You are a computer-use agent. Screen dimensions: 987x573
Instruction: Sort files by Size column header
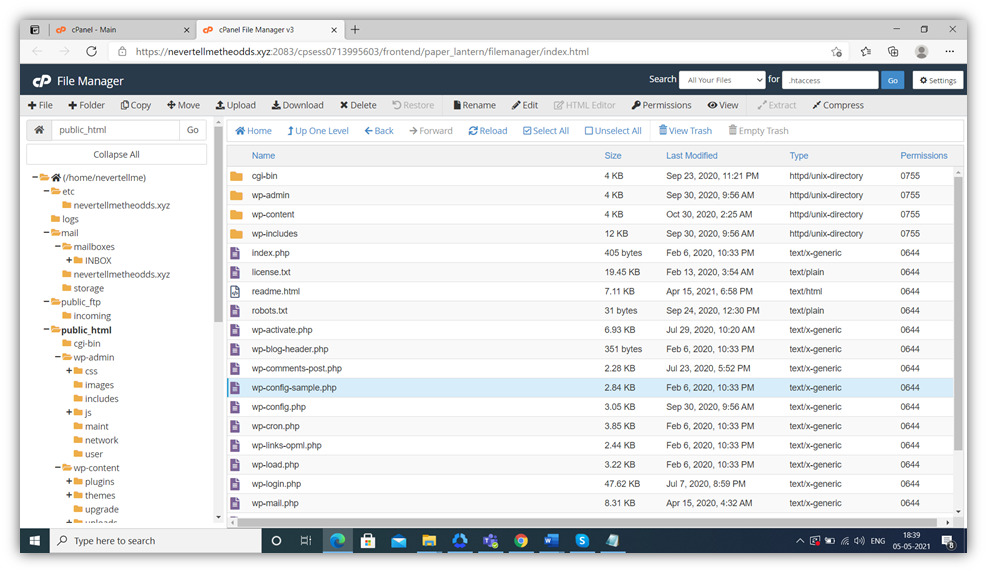[612, 156]
